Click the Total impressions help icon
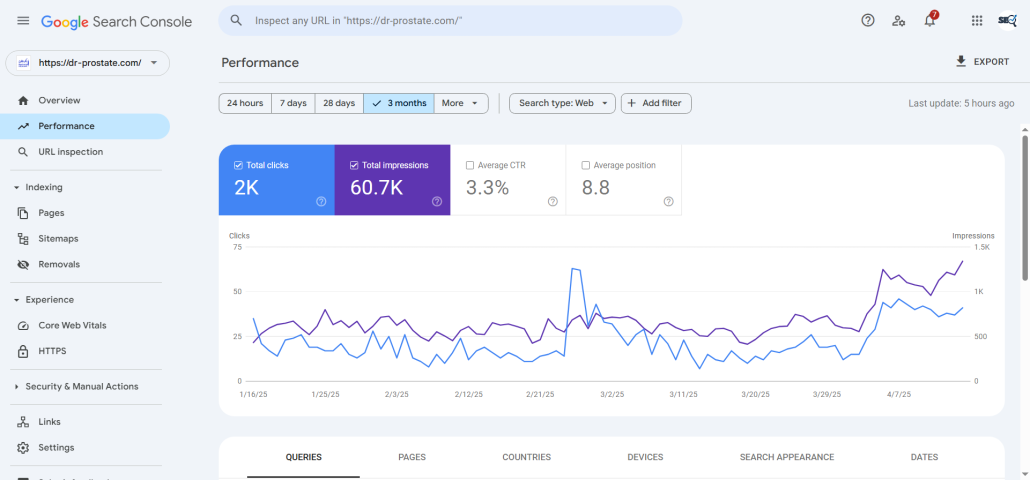 437,202
